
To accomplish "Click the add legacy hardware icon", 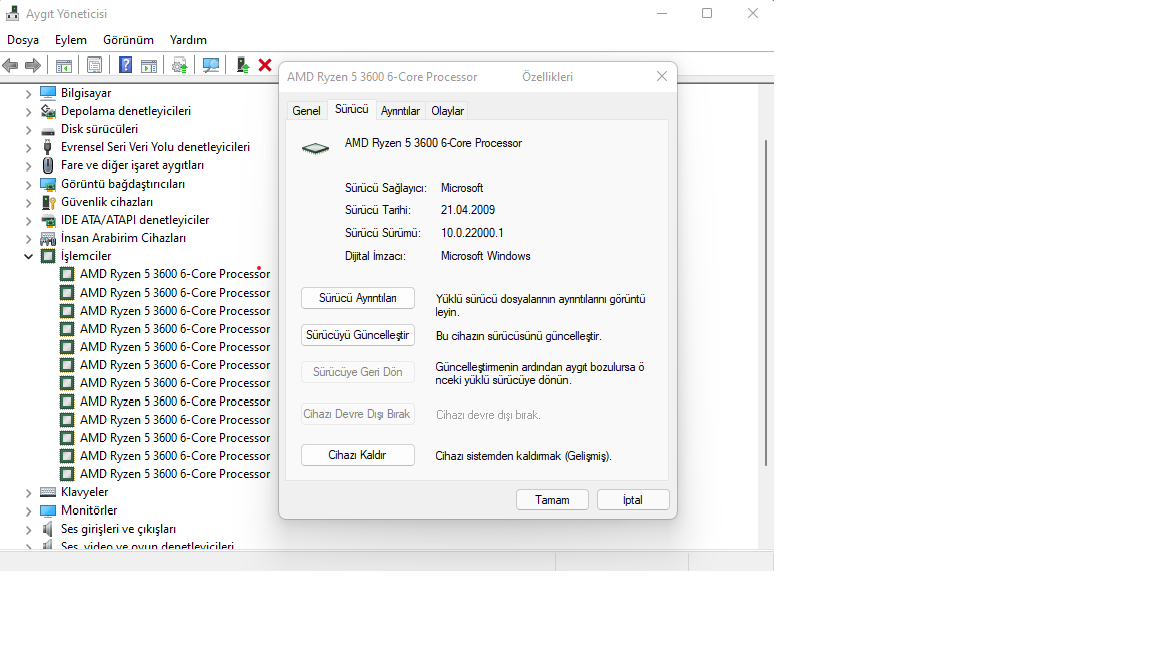I will coord(242,65).
